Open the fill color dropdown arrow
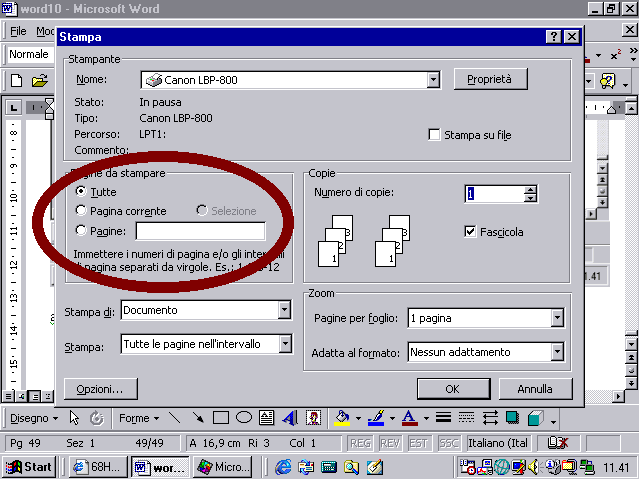This screenshot has width=639, height=479. point(358,418)
